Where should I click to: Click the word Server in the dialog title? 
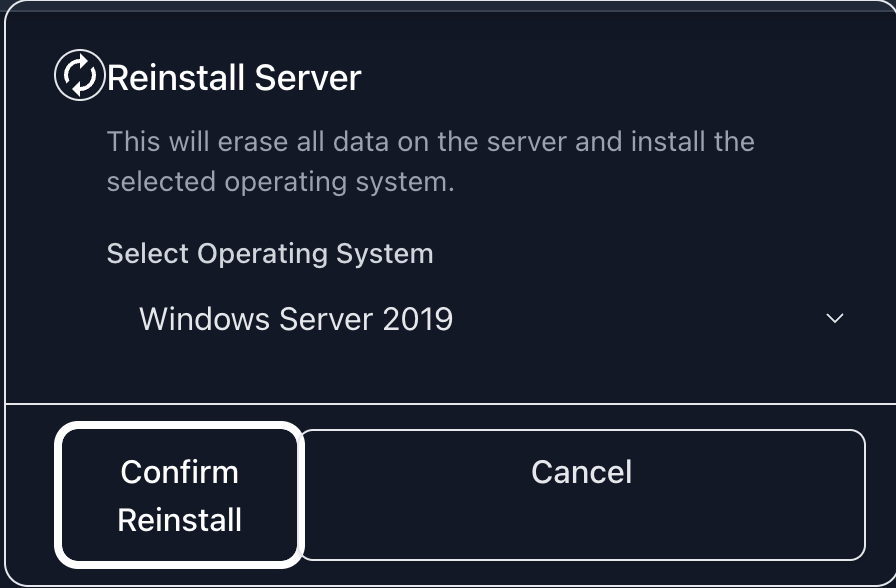307,77
